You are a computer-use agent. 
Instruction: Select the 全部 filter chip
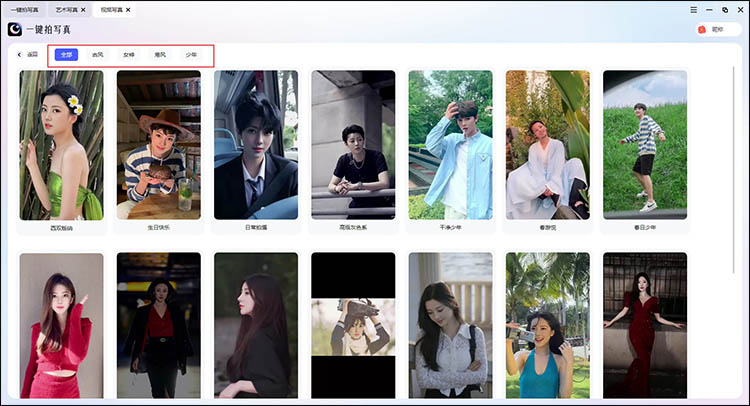[x=66, y=55]
